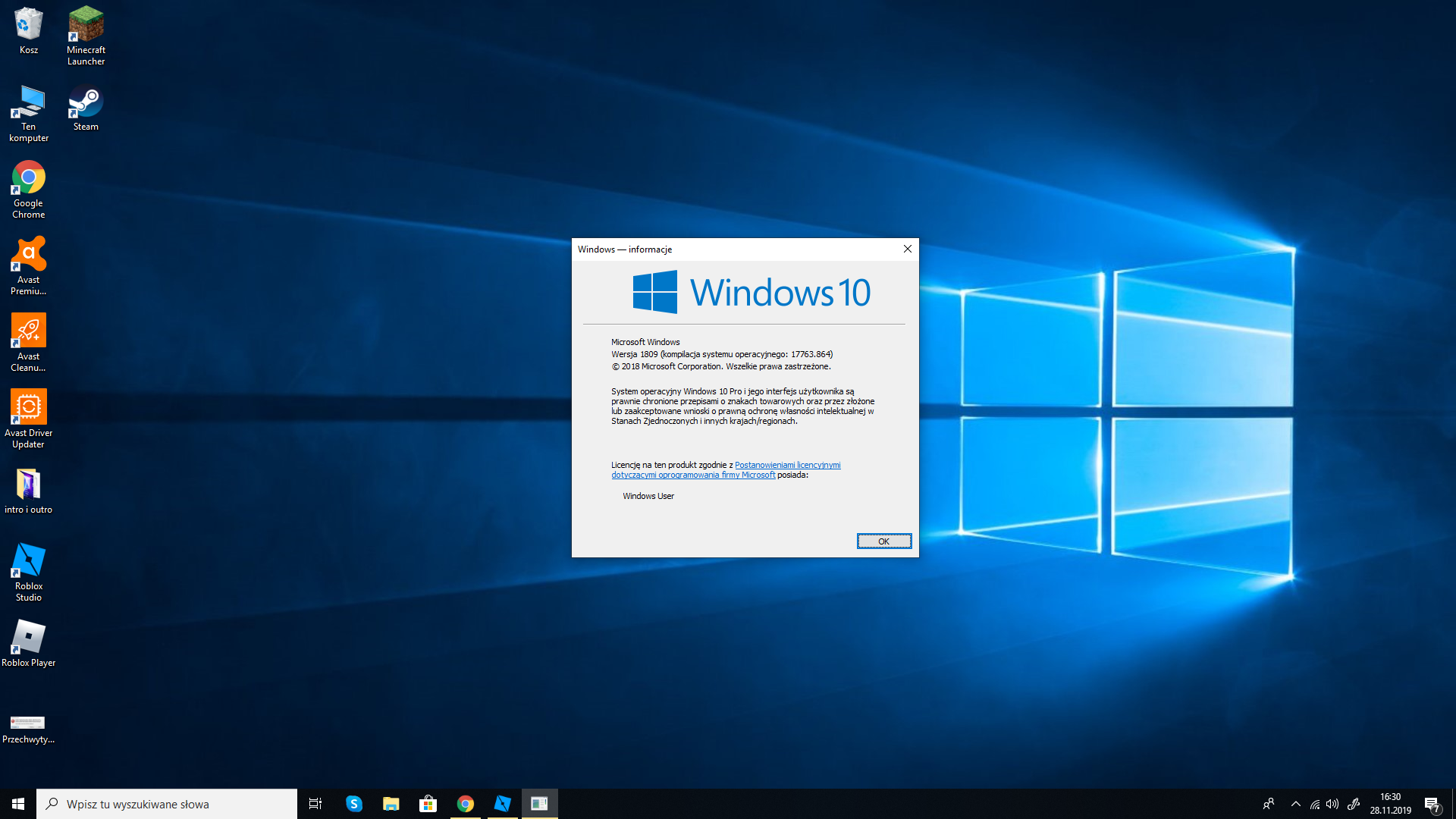Viewport: 1456px width, 819px height.
Task: Expand hidden system tray icons chevron
Action: click(1295, 804)
